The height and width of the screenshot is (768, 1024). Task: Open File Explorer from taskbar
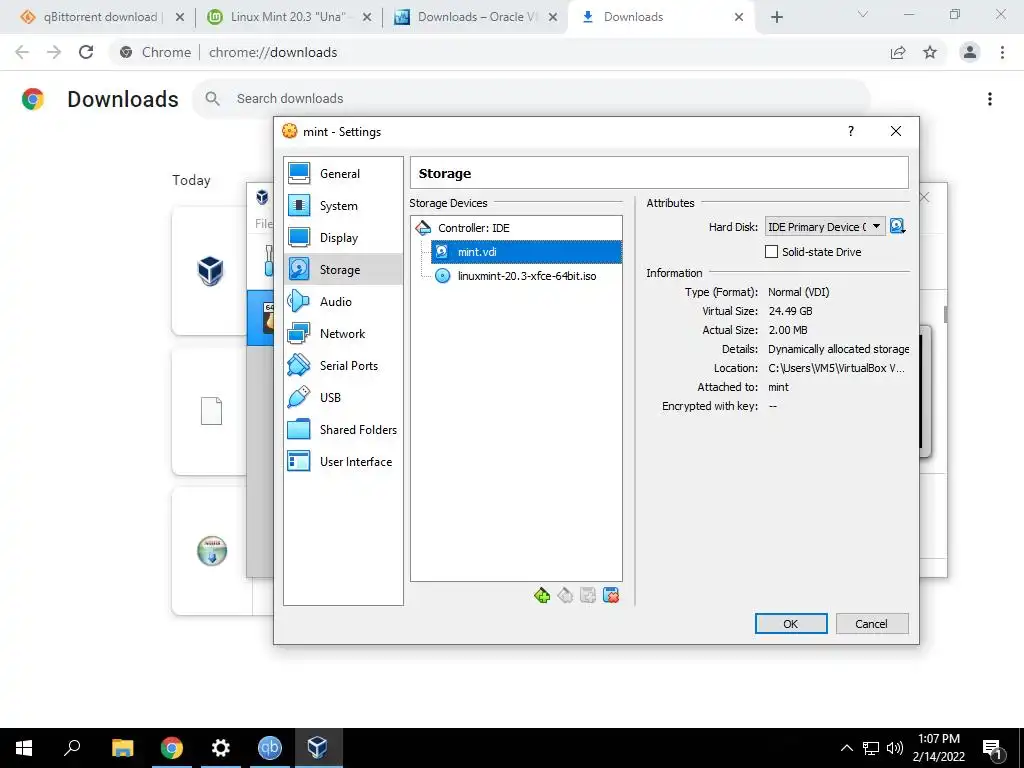(x=122, y=748)
